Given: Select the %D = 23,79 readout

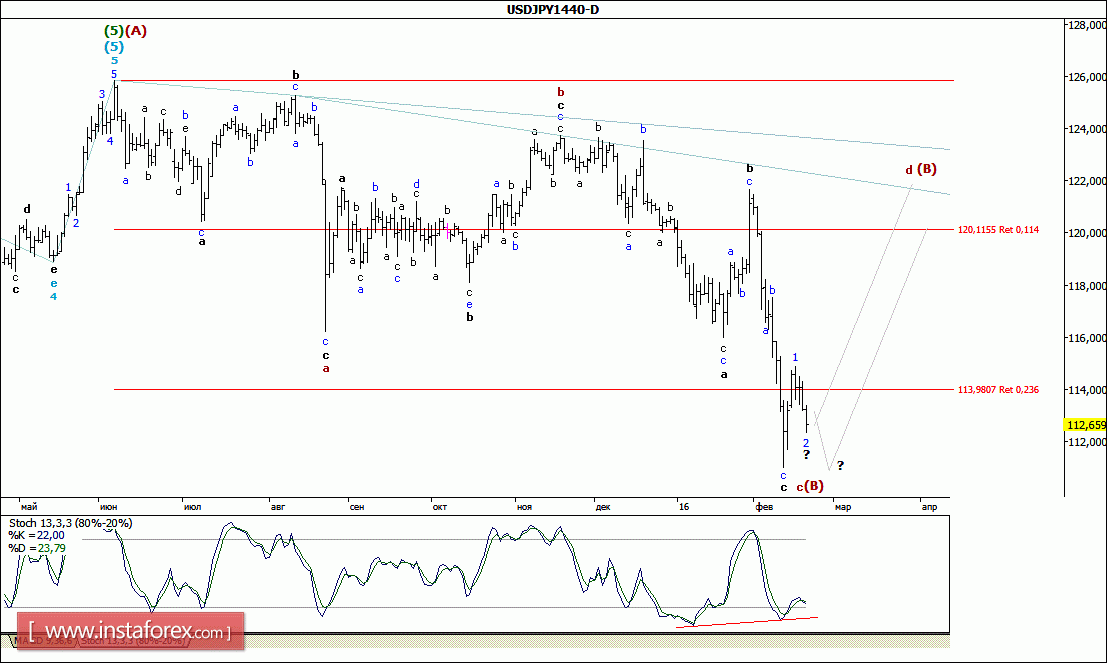Looking at the screenshot, I should tap(37, 547).
